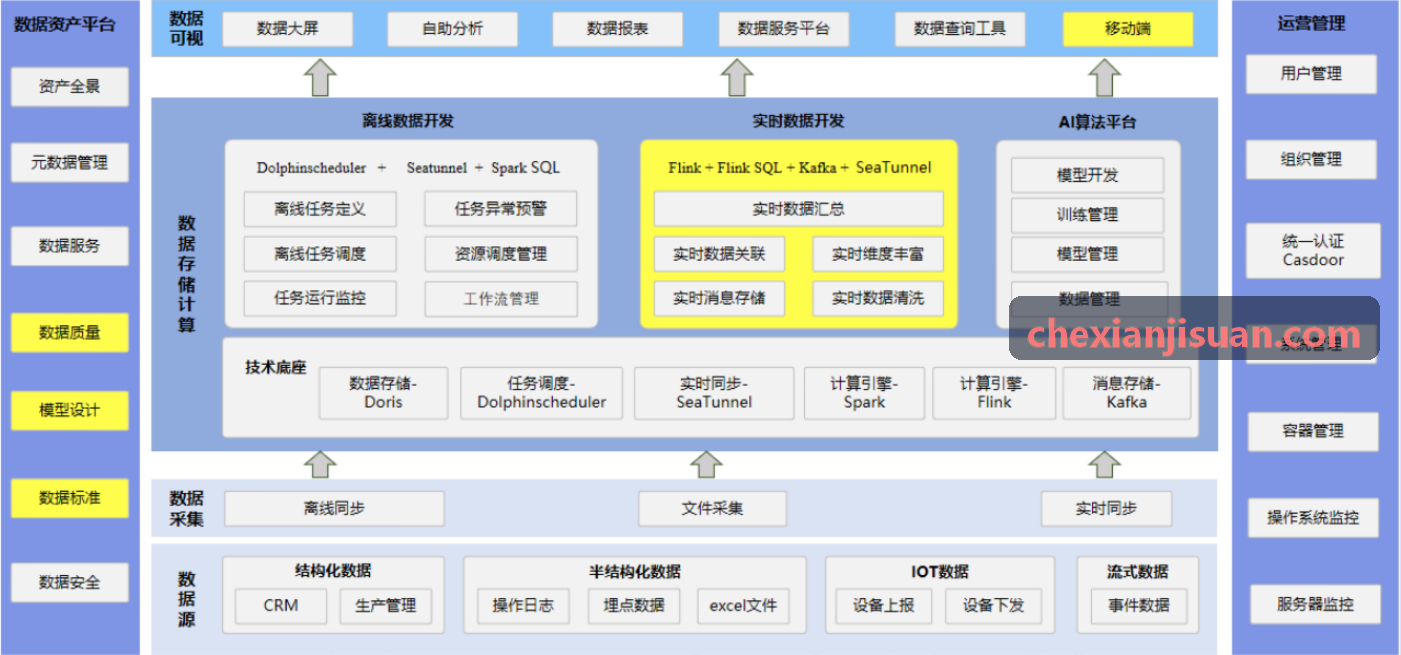
Task: Open the 操作系统监控 box
Action: pyautogui.click(x=1313, y=518)
